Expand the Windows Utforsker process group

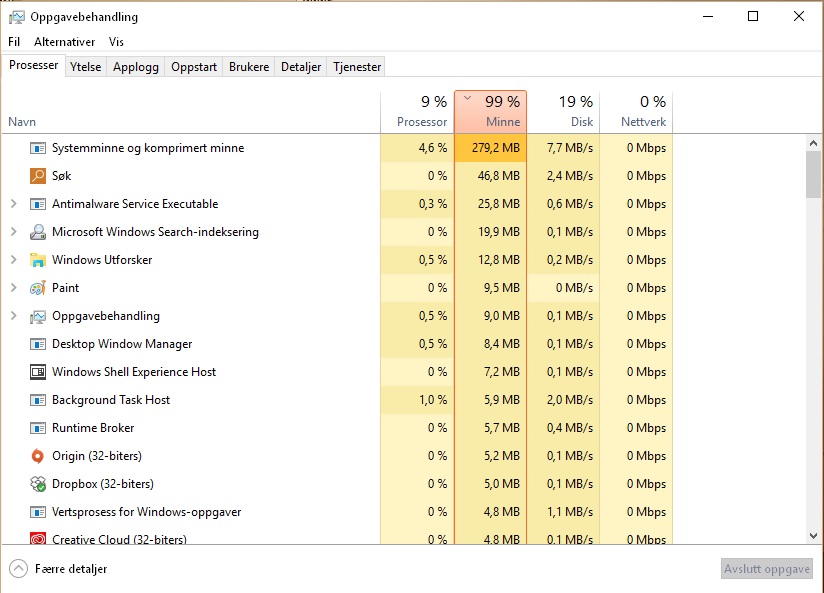point(14,260)
